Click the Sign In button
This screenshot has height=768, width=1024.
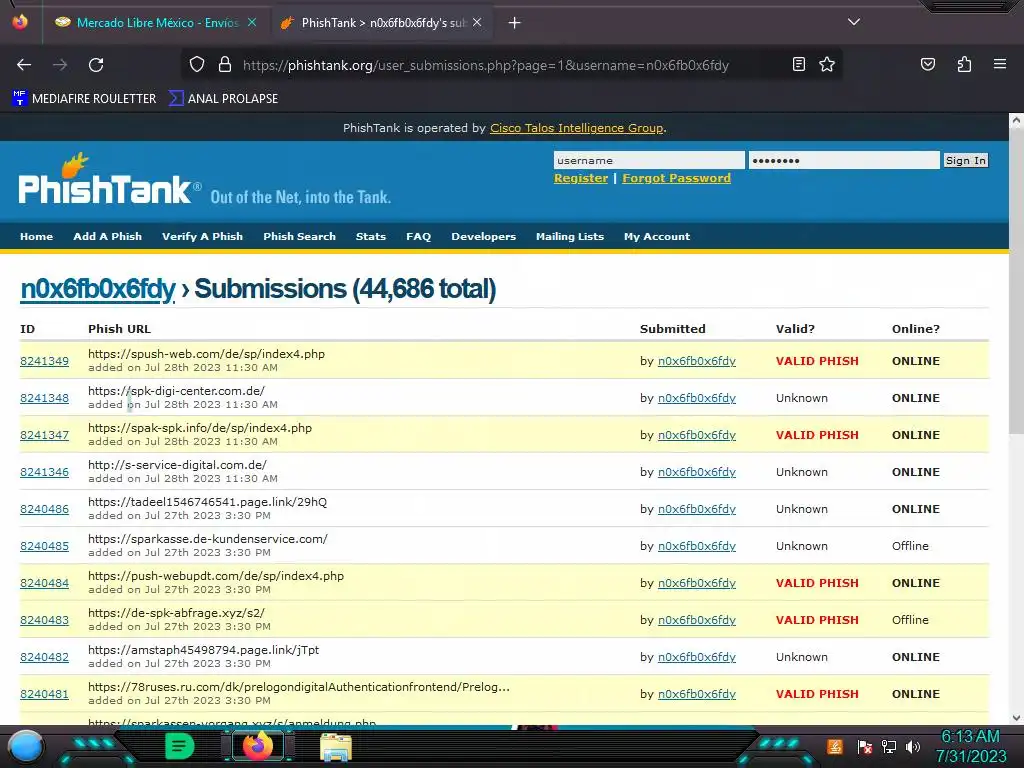(x=966, y=161)
